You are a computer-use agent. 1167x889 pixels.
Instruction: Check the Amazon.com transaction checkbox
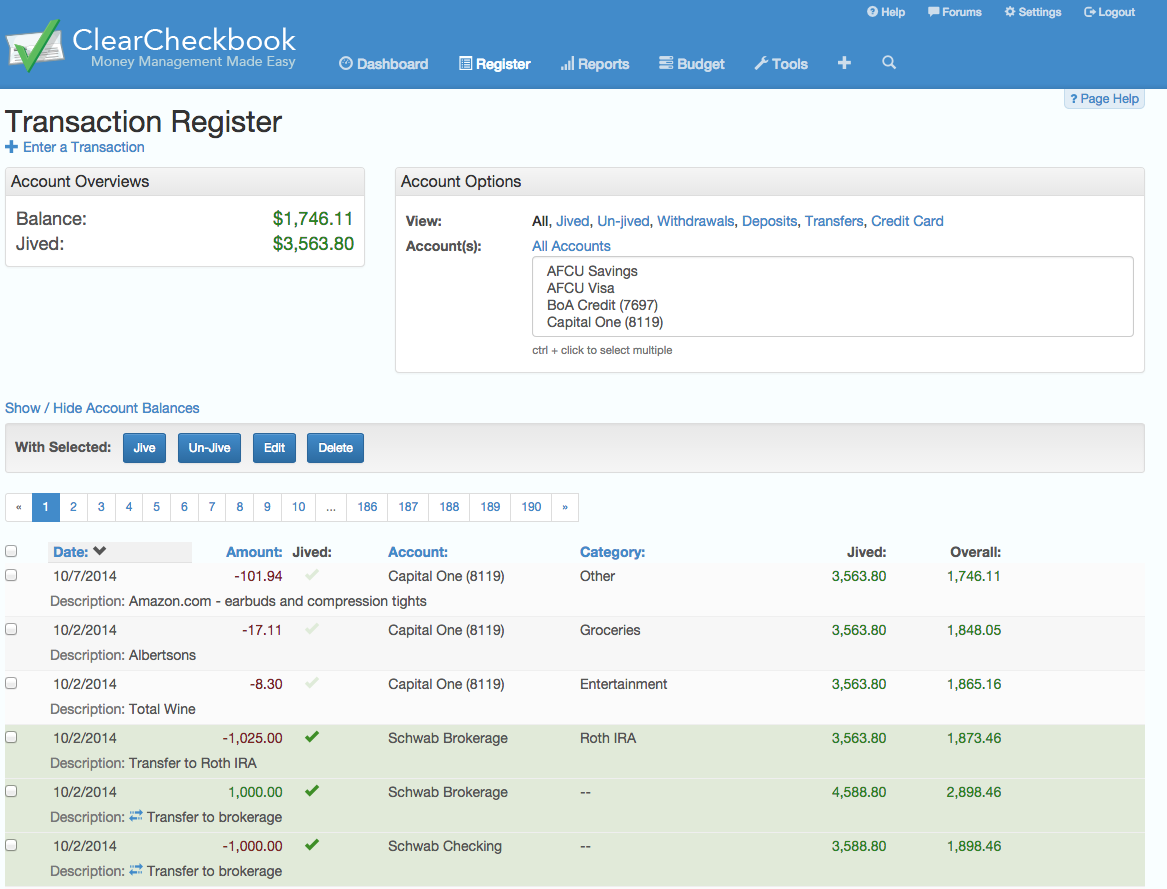pos(11,575)
